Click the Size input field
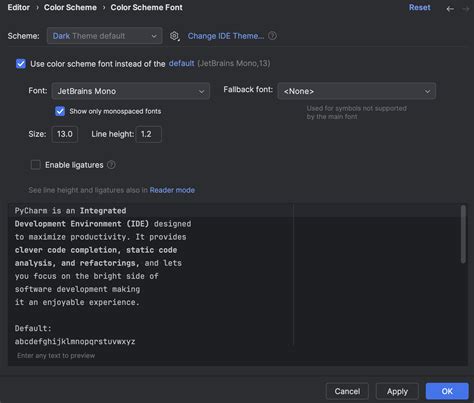The width and height of the screenshot is (474, 403). click(x=65, y=134)
